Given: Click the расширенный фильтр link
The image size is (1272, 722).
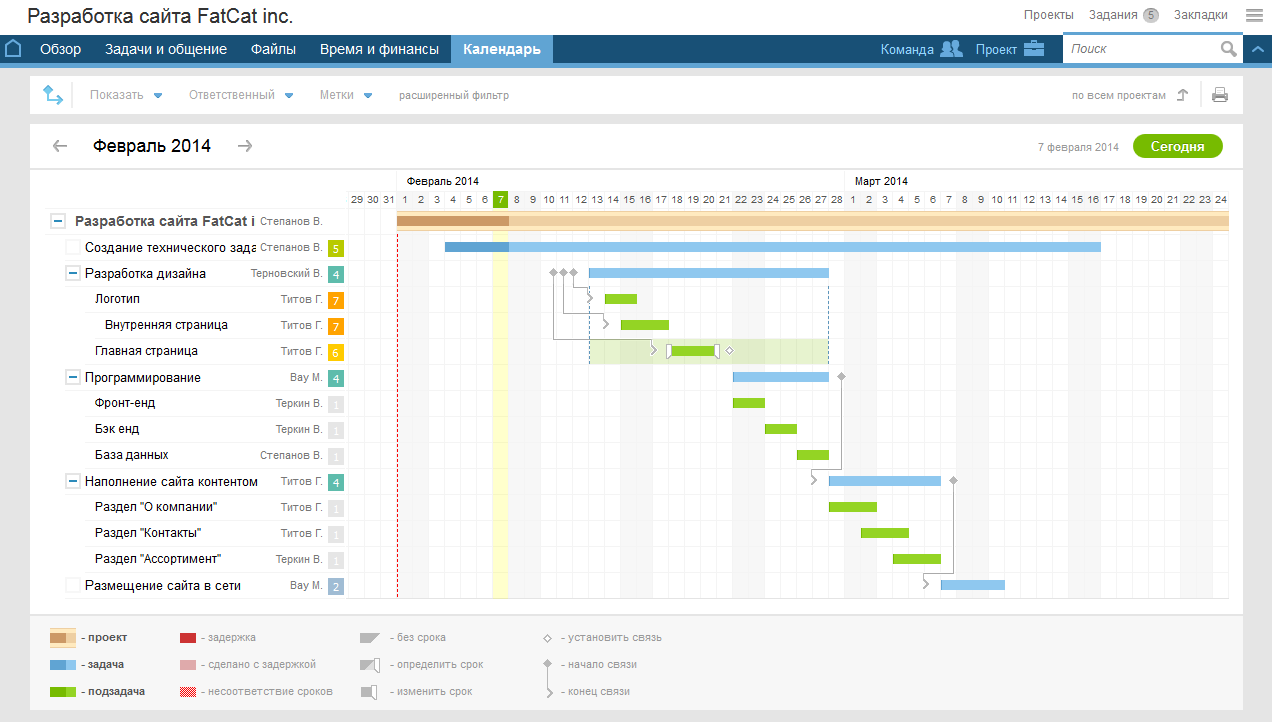Looking at the screenshot, I should coord(454,96).
